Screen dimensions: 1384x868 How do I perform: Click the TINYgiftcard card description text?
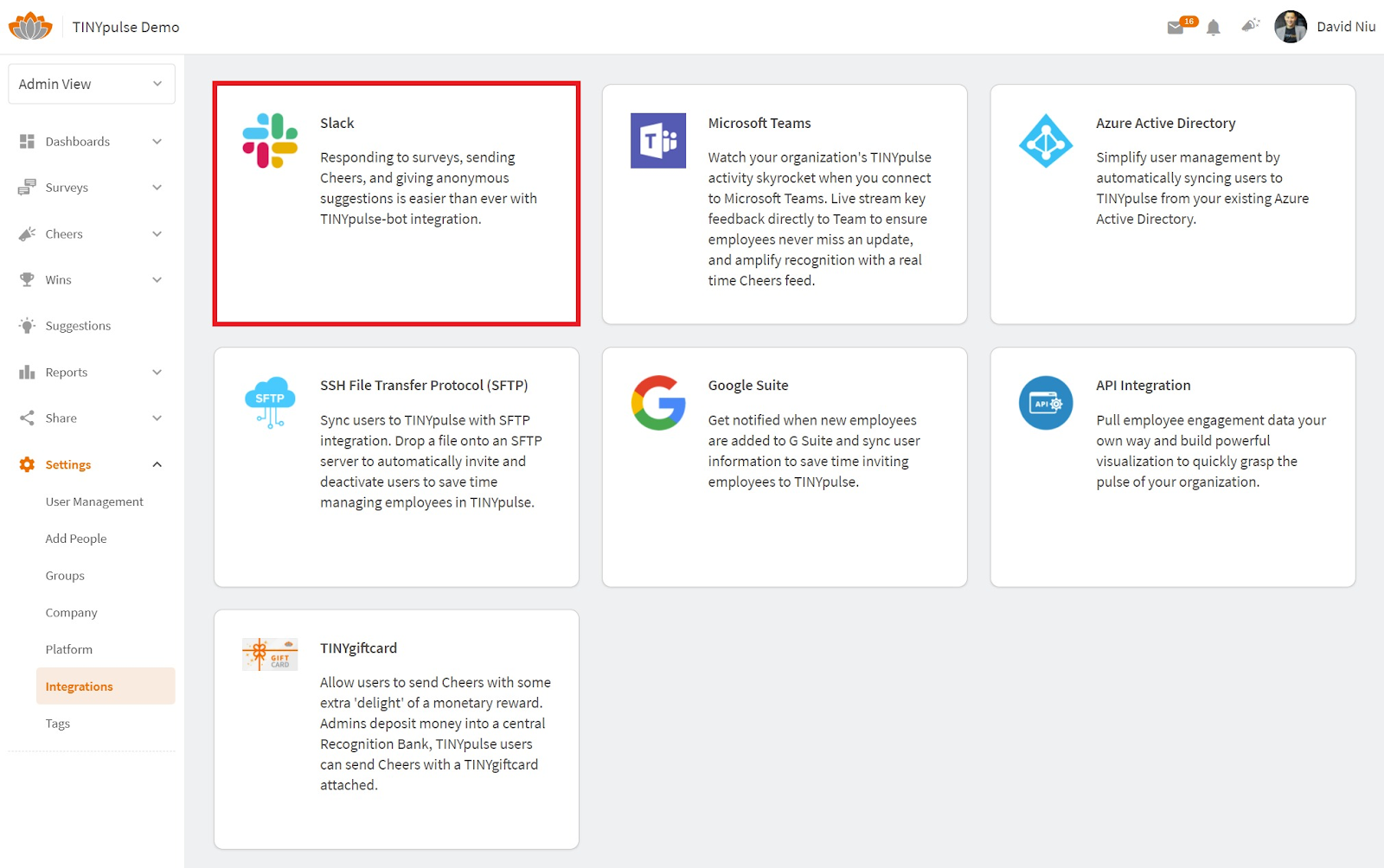[435, 734]
